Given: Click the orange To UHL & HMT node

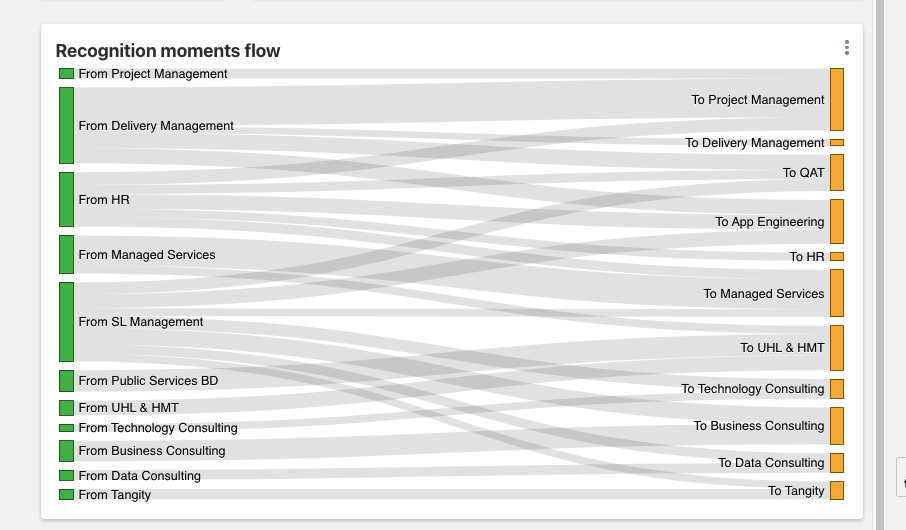Looking at the screenshot, I should (x=837, y=347).
